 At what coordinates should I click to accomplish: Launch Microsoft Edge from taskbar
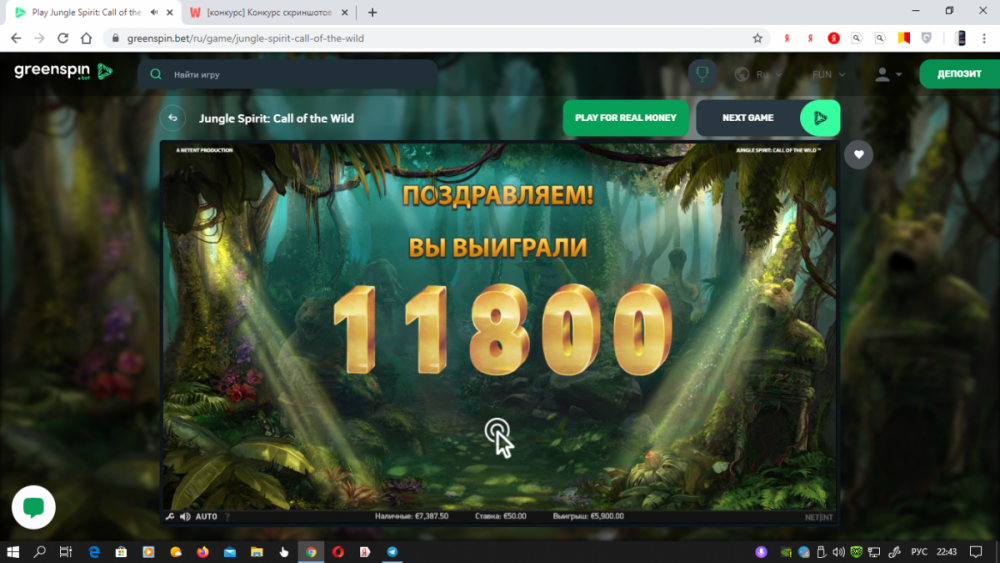tap(94, 552)
